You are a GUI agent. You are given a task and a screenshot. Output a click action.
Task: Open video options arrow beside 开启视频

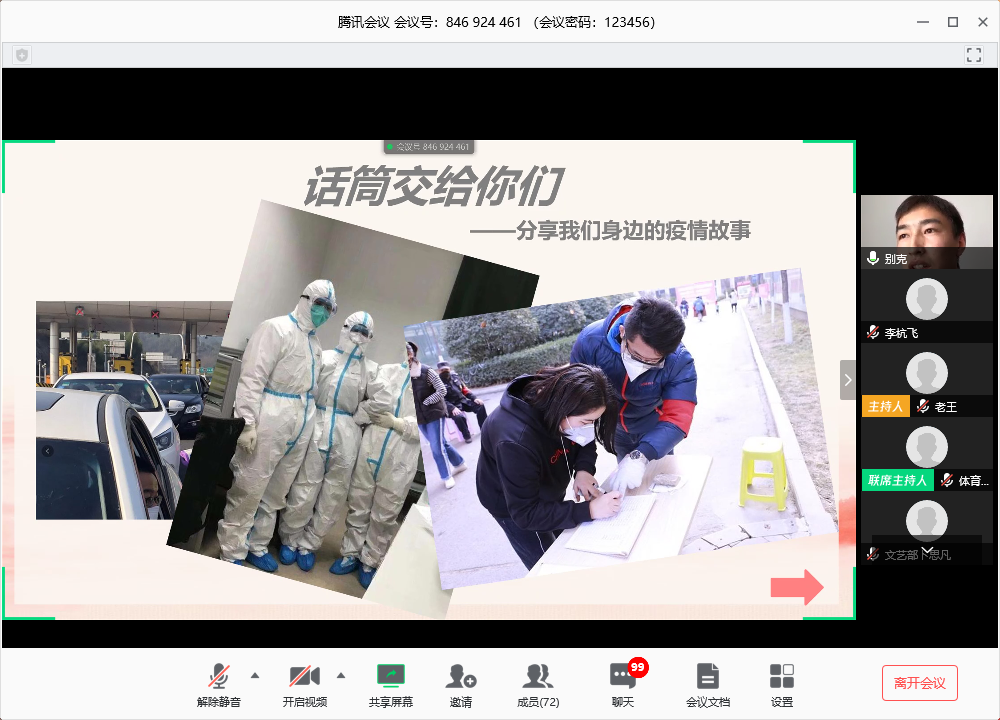(340, 675)
